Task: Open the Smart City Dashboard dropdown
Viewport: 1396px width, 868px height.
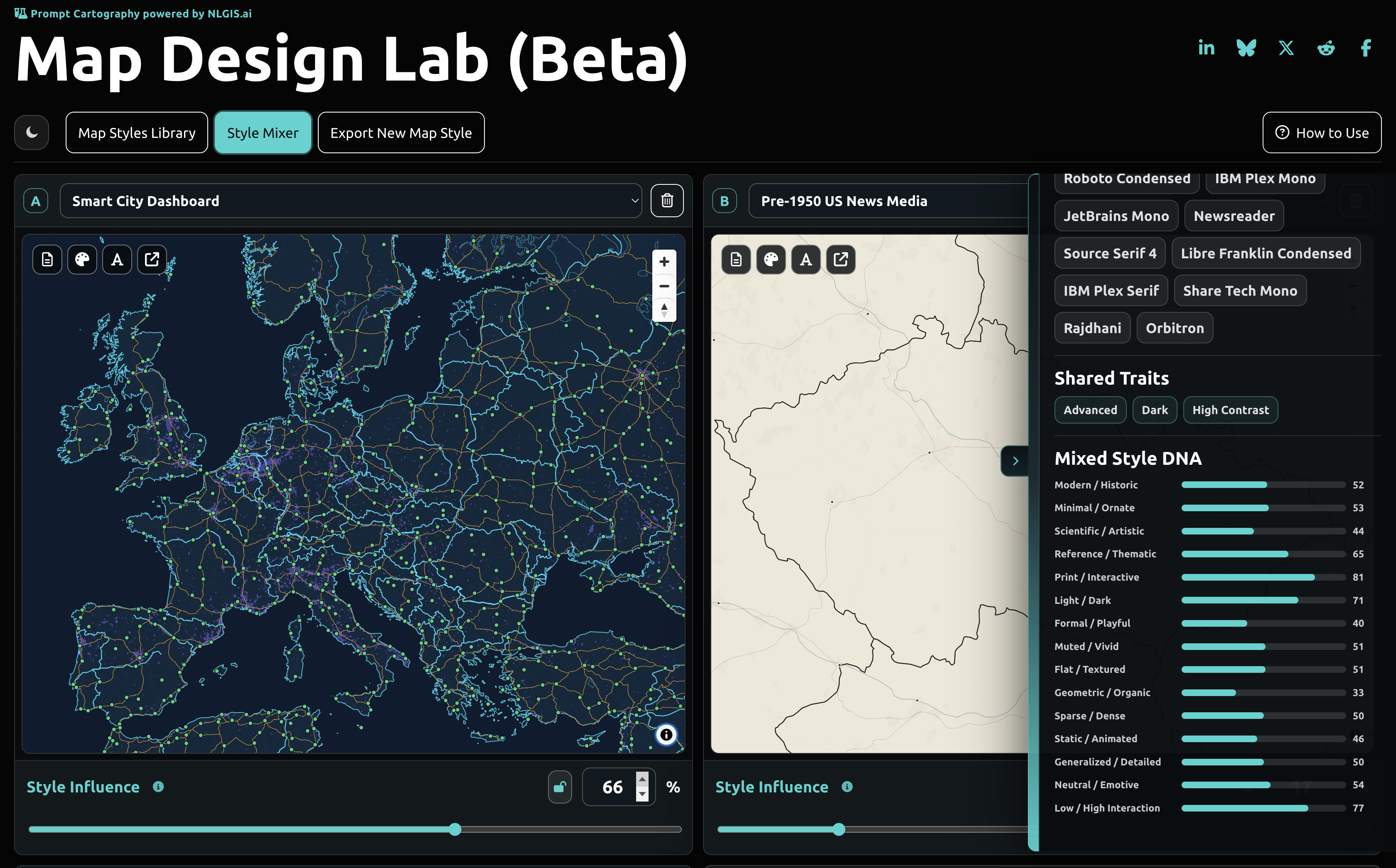Action: coord(351,201)
